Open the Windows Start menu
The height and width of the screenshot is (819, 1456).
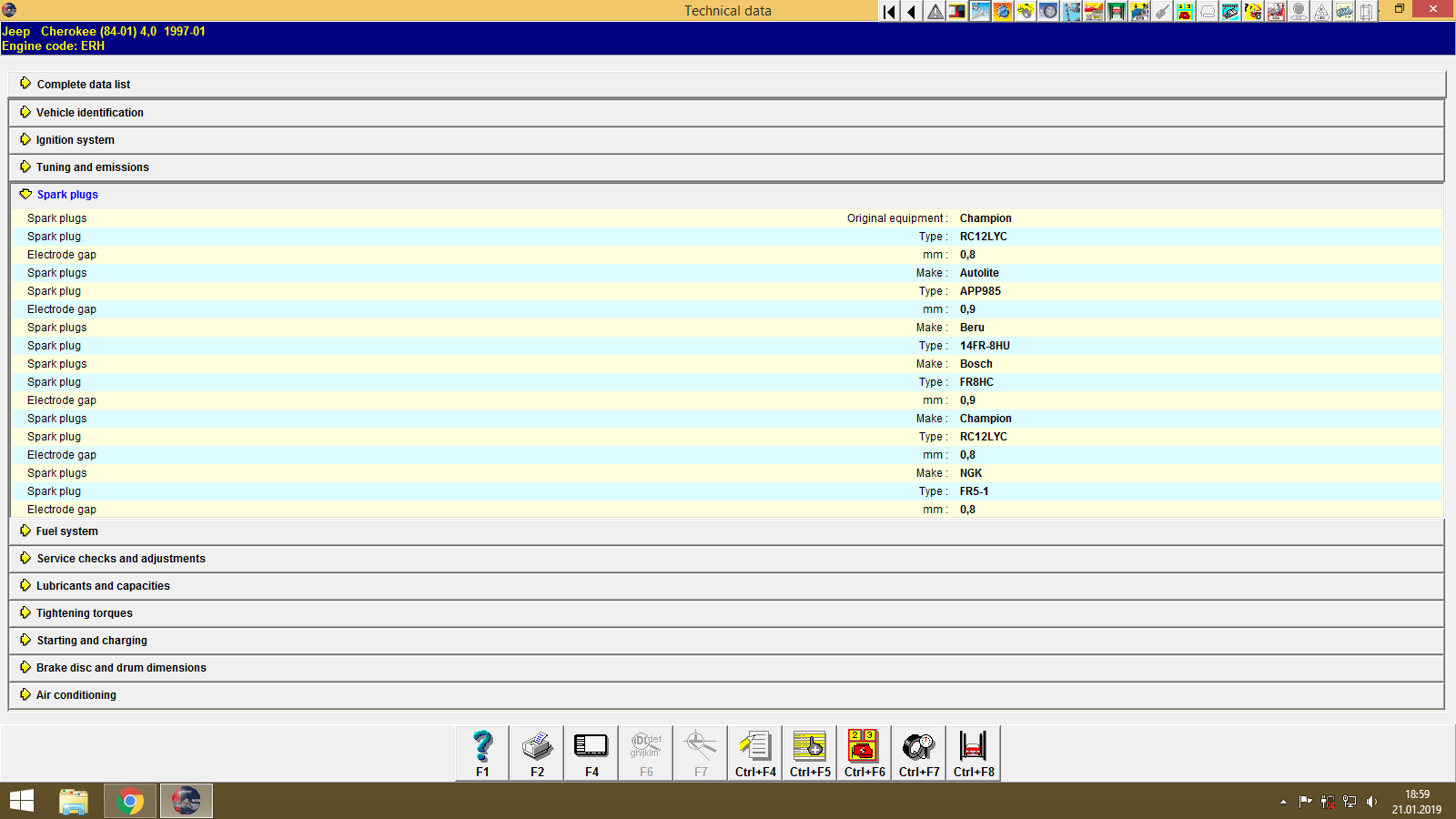pyautogui.click(x=20, y=800)
